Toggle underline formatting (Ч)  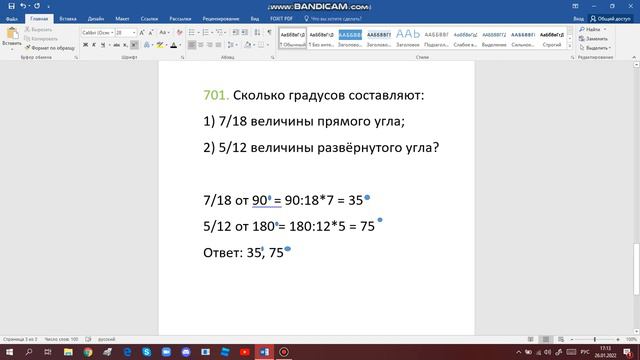coord(103,45)
